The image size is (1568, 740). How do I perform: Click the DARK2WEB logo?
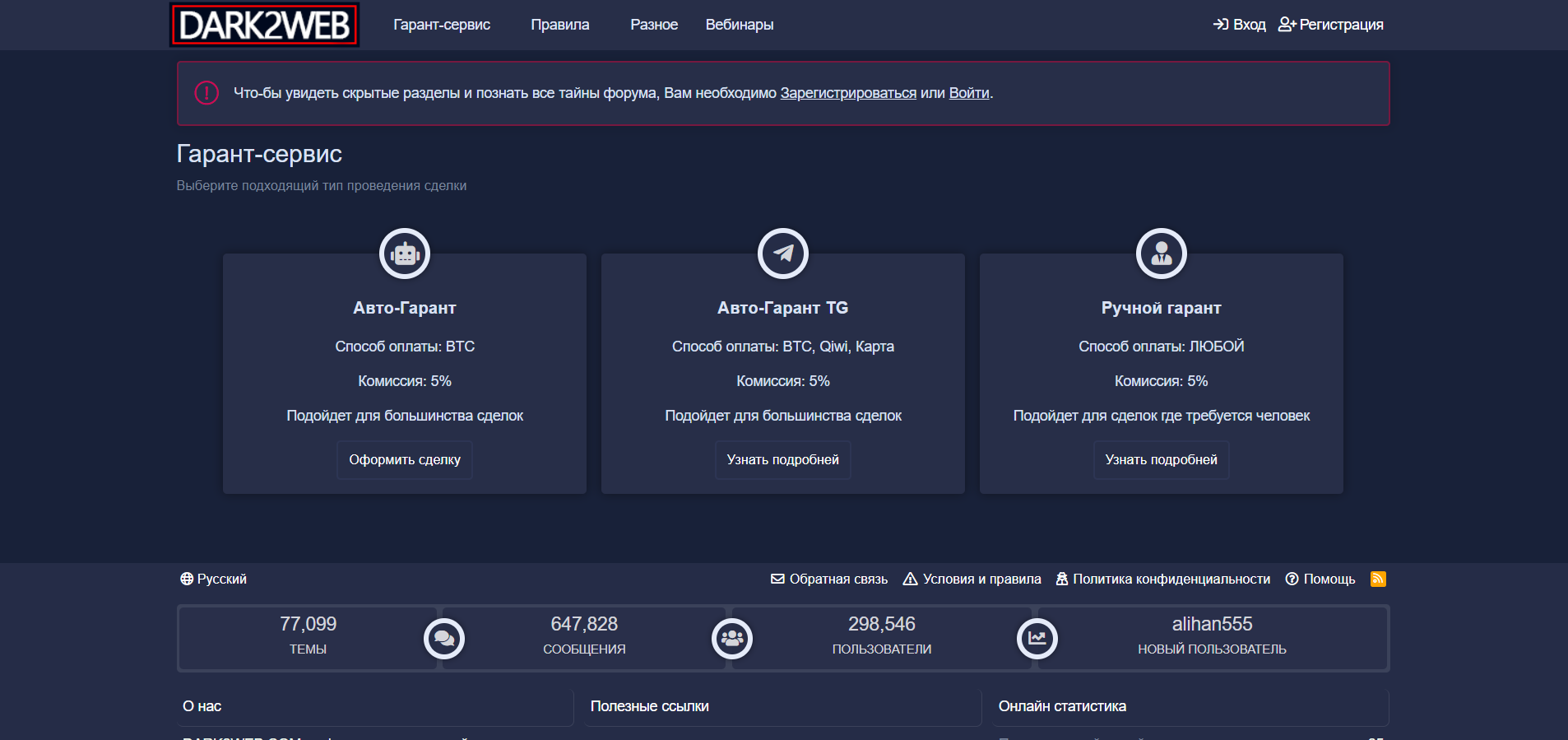tap(264, 25)
